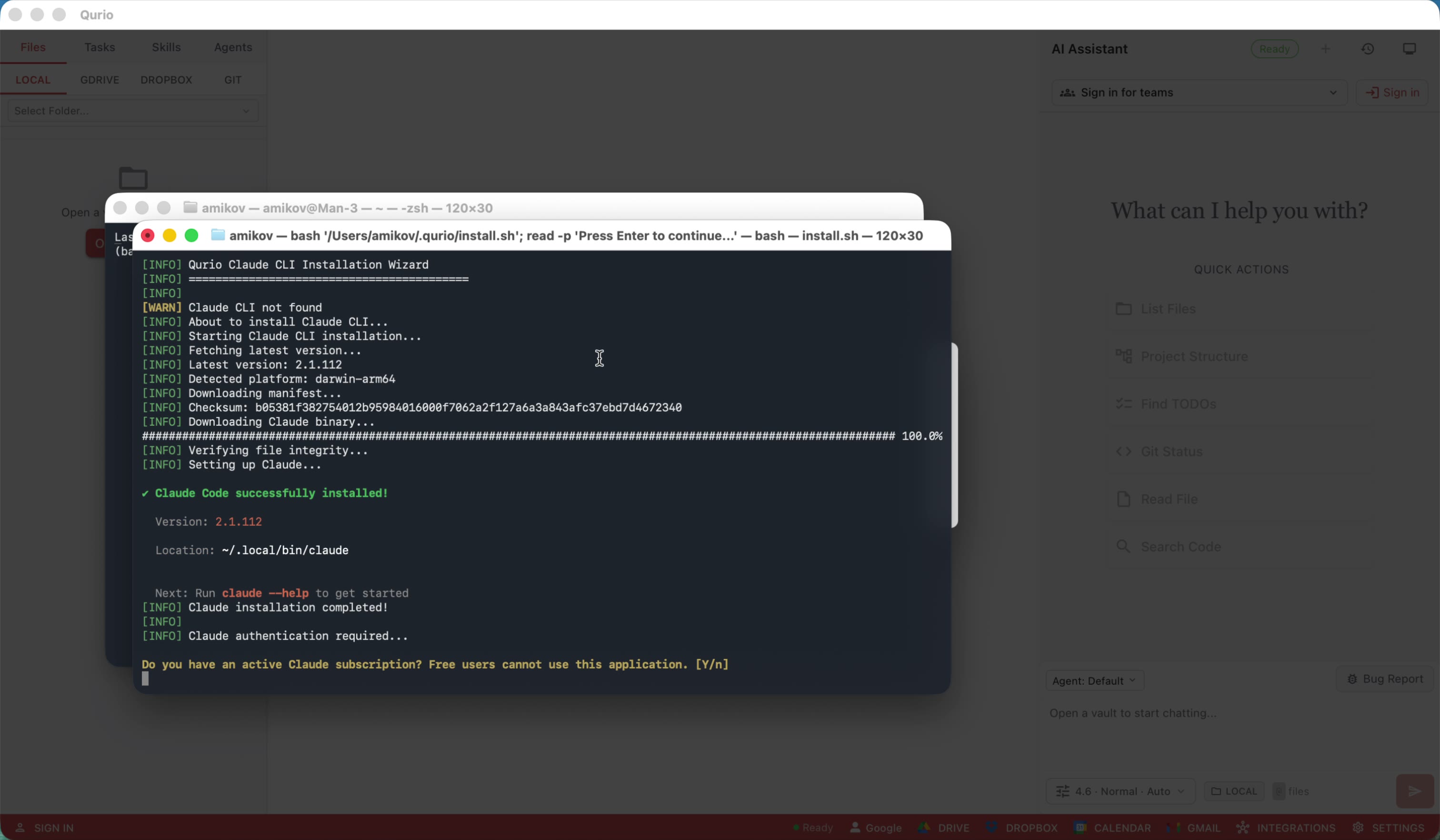Click the new chat plus icon
1440x840 pixels.
(x=1326, y=49)
